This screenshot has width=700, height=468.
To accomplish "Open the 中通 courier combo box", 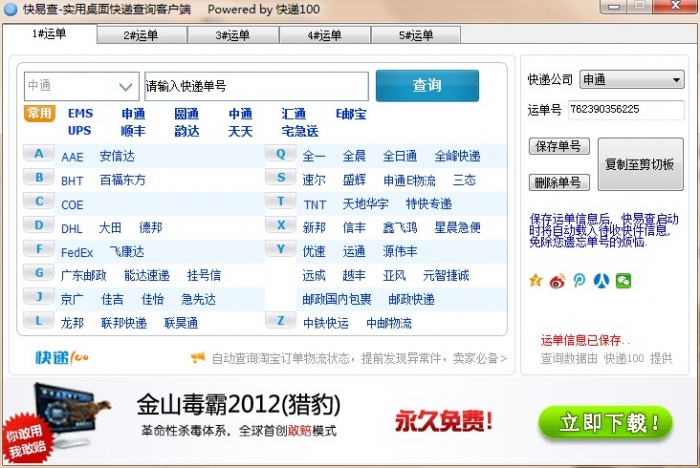I will click(x=82, y=86).
